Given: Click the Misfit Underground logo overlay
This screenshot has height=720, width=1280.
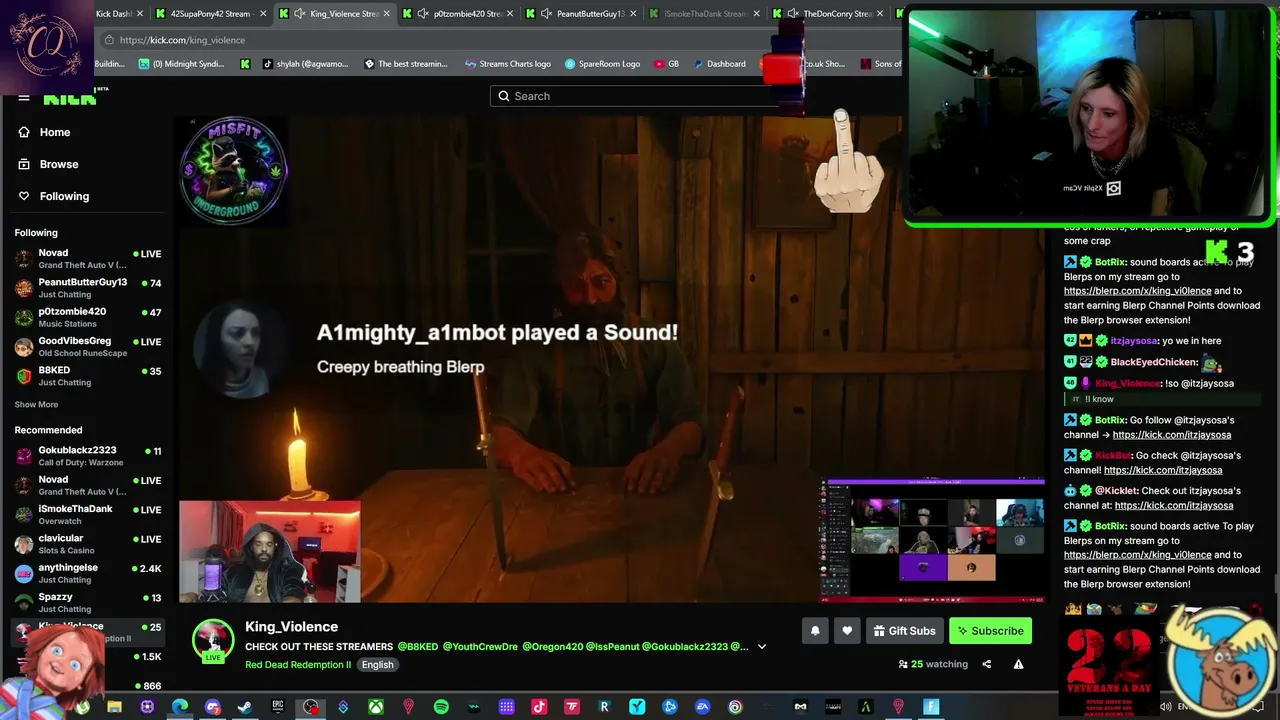Looking at the screenshot, I should pyautogui.click(x=234, y=170).
